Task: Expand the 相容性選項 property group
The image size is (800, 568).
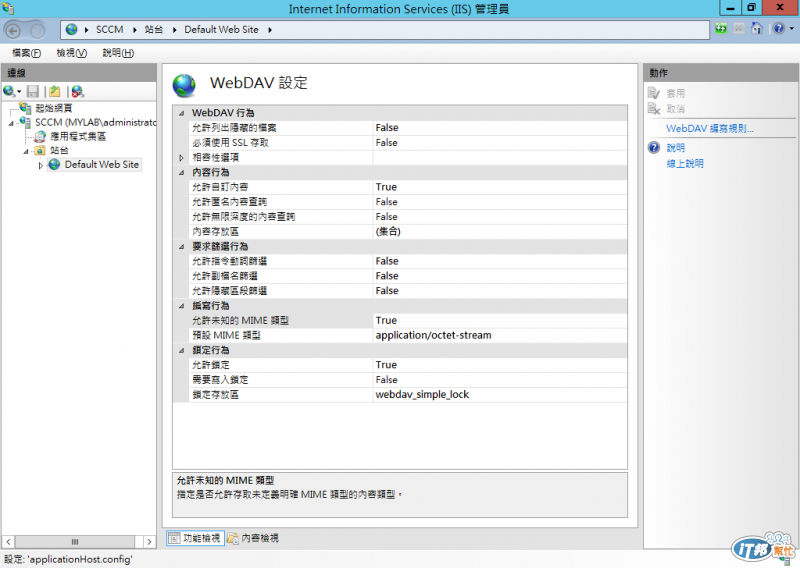Action: tap(181, 158)
